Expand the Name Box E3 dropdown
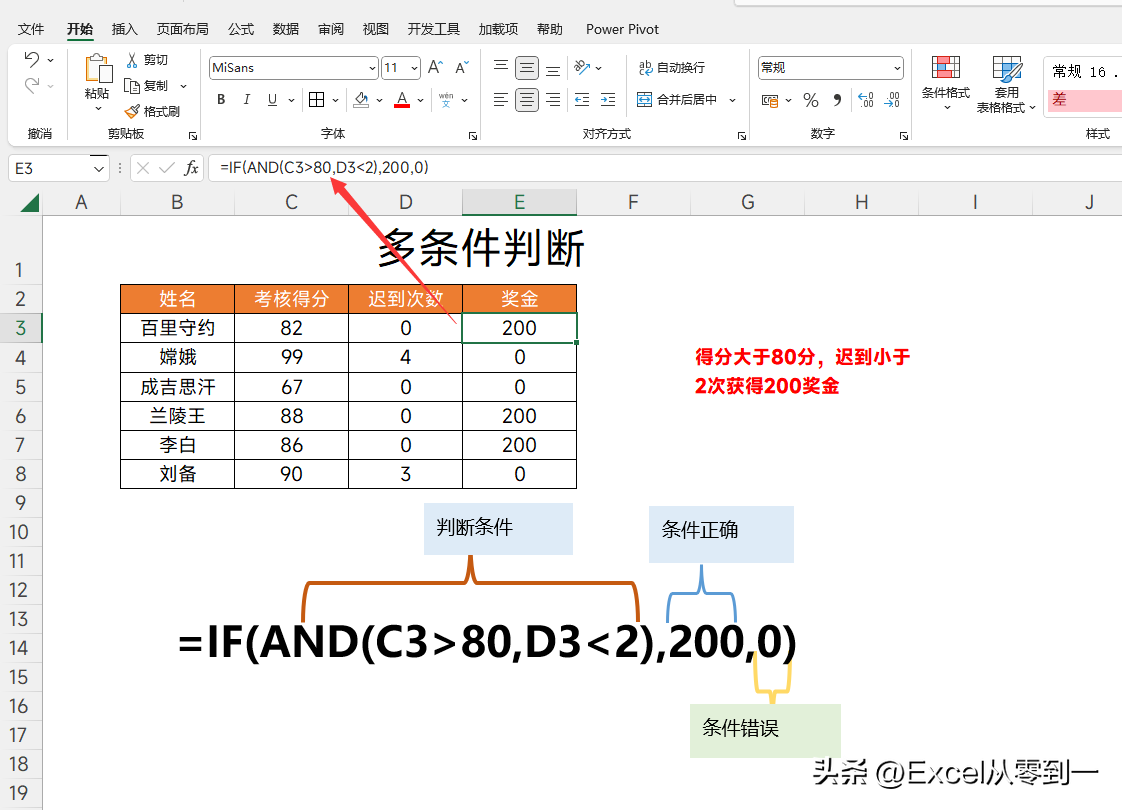This screenshot has height=810, width=1122. (x=99, y=169)
